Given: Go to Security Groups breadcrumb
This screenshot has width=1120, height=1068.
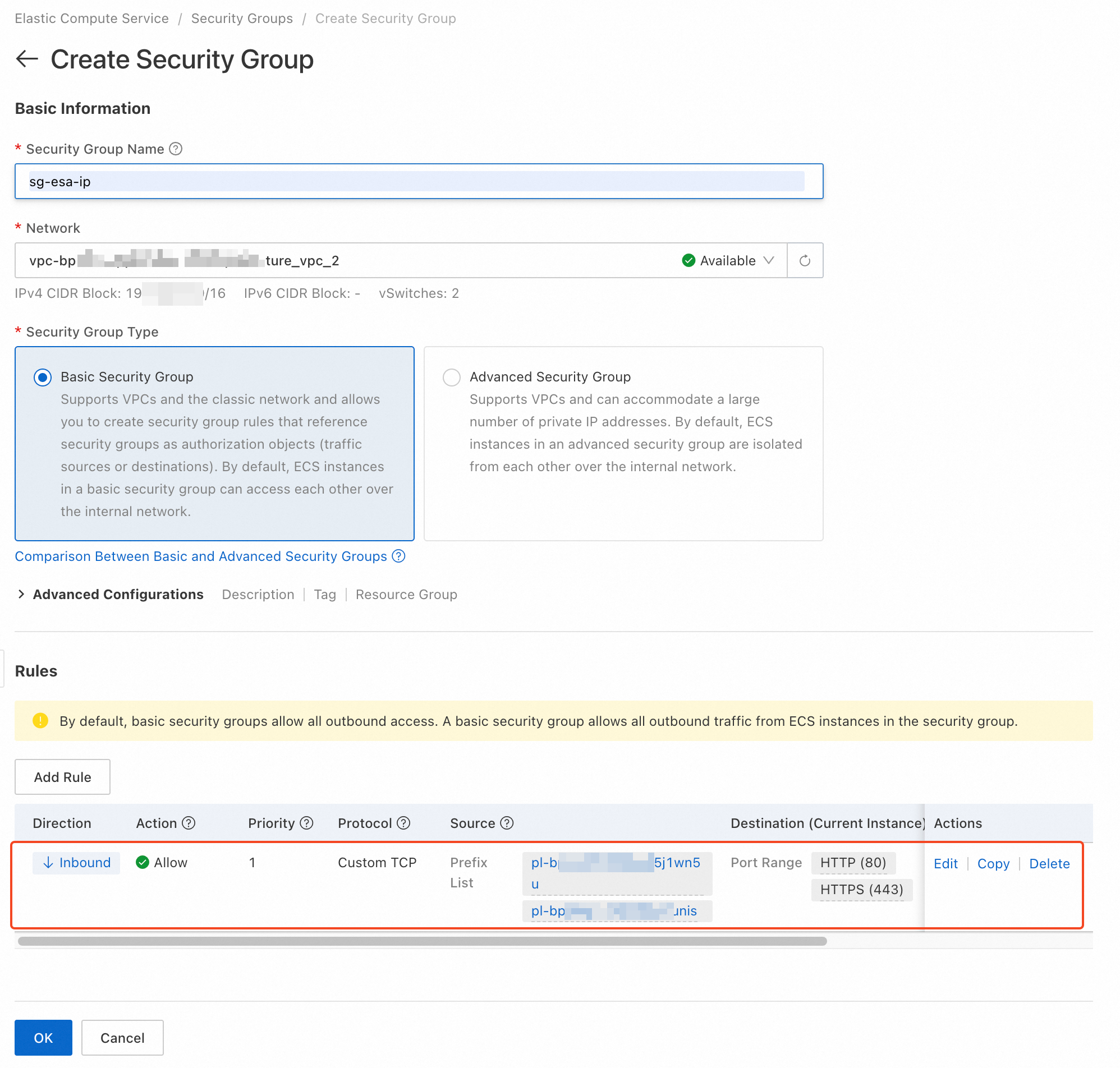Looking at the screenshot, I should click(242, 18).
